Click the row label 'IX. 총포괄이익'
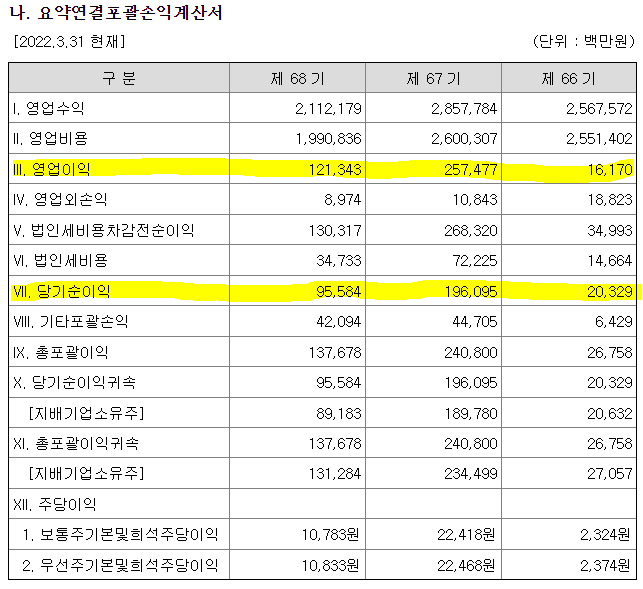643x589 pixels. (61, 352)
